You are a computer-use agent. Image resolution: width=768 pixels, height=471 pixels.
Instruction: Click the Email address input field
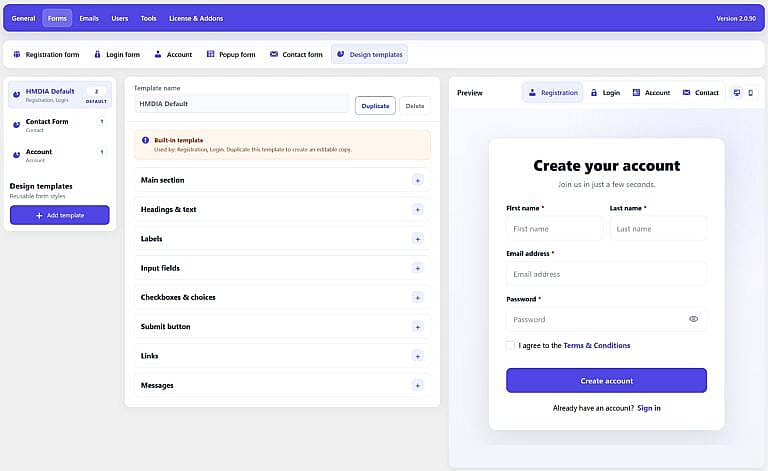click(606, 274)
